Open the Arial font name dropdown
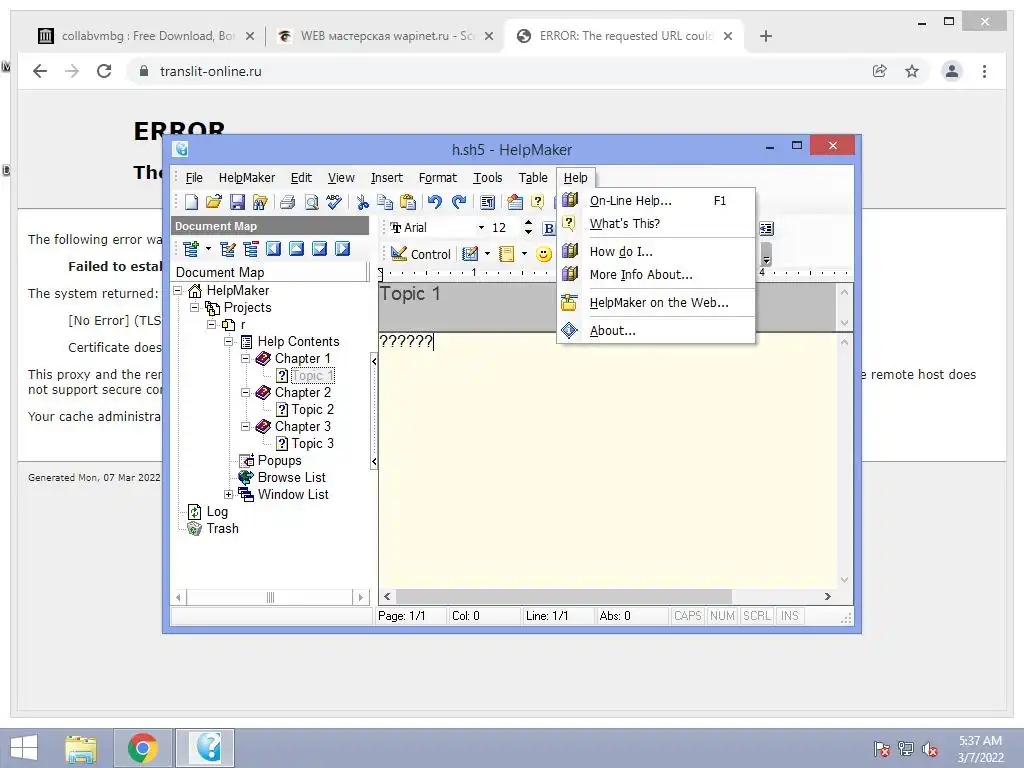1024x768 pixels. [481, 228]
